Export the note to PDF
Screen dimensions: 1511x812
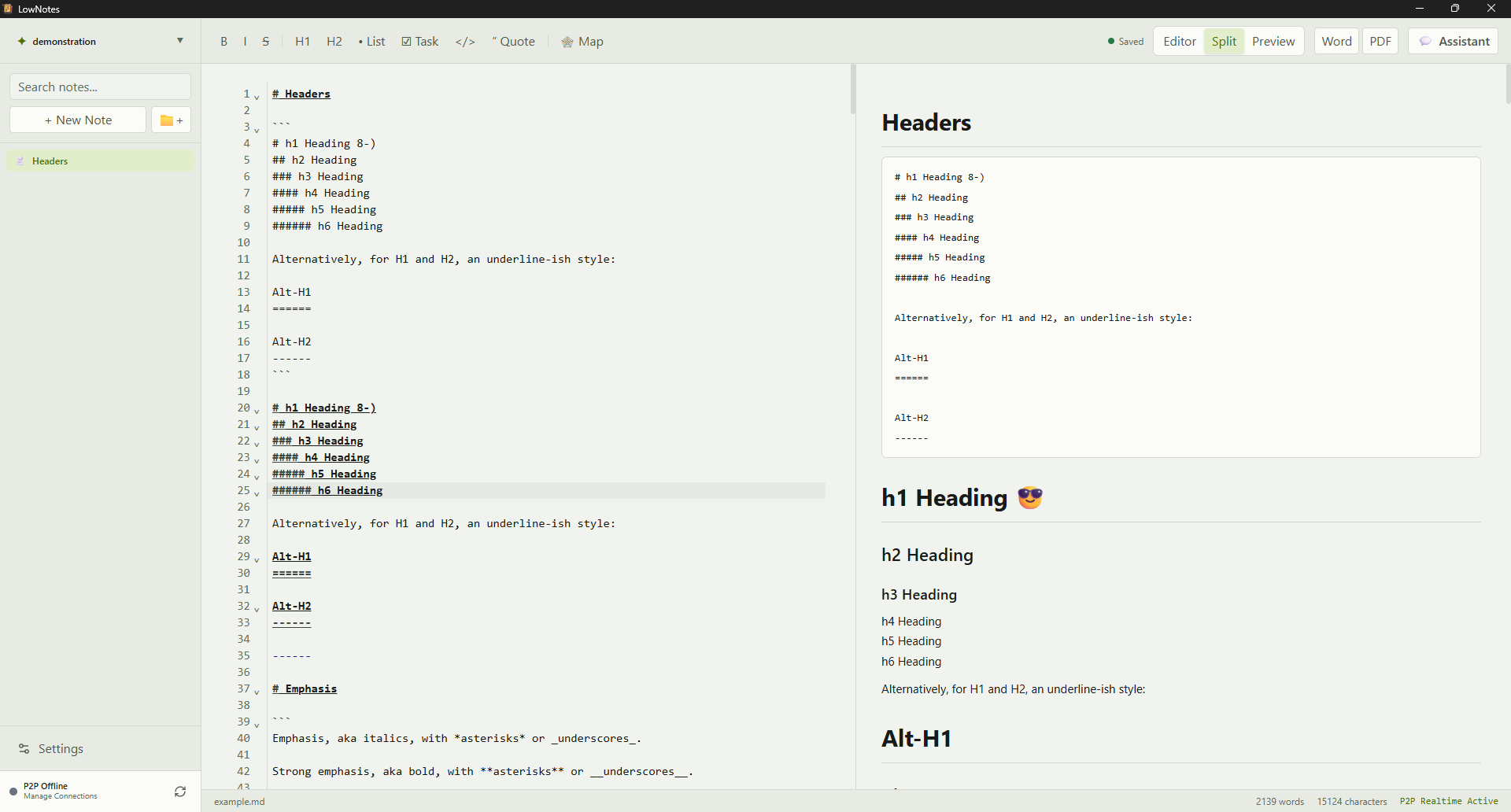click(x=1380, y=42)
